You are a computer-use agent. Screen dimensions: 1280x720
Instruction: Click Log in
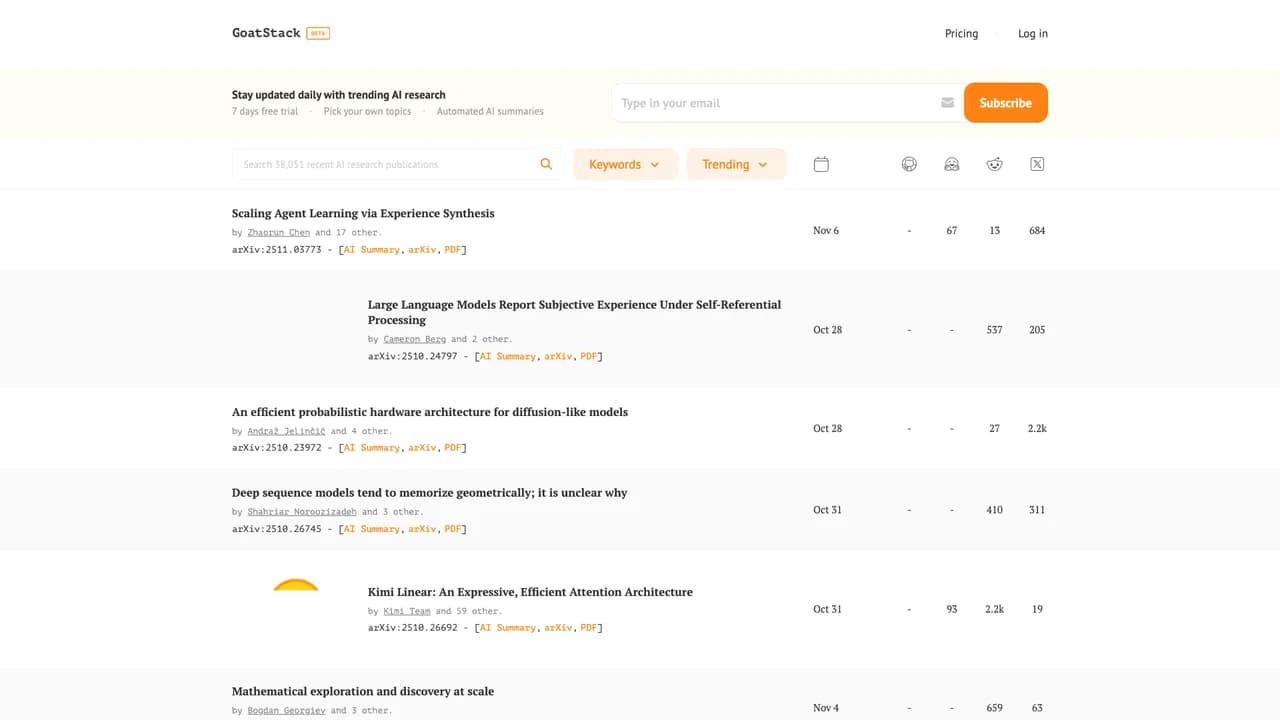1033,33
